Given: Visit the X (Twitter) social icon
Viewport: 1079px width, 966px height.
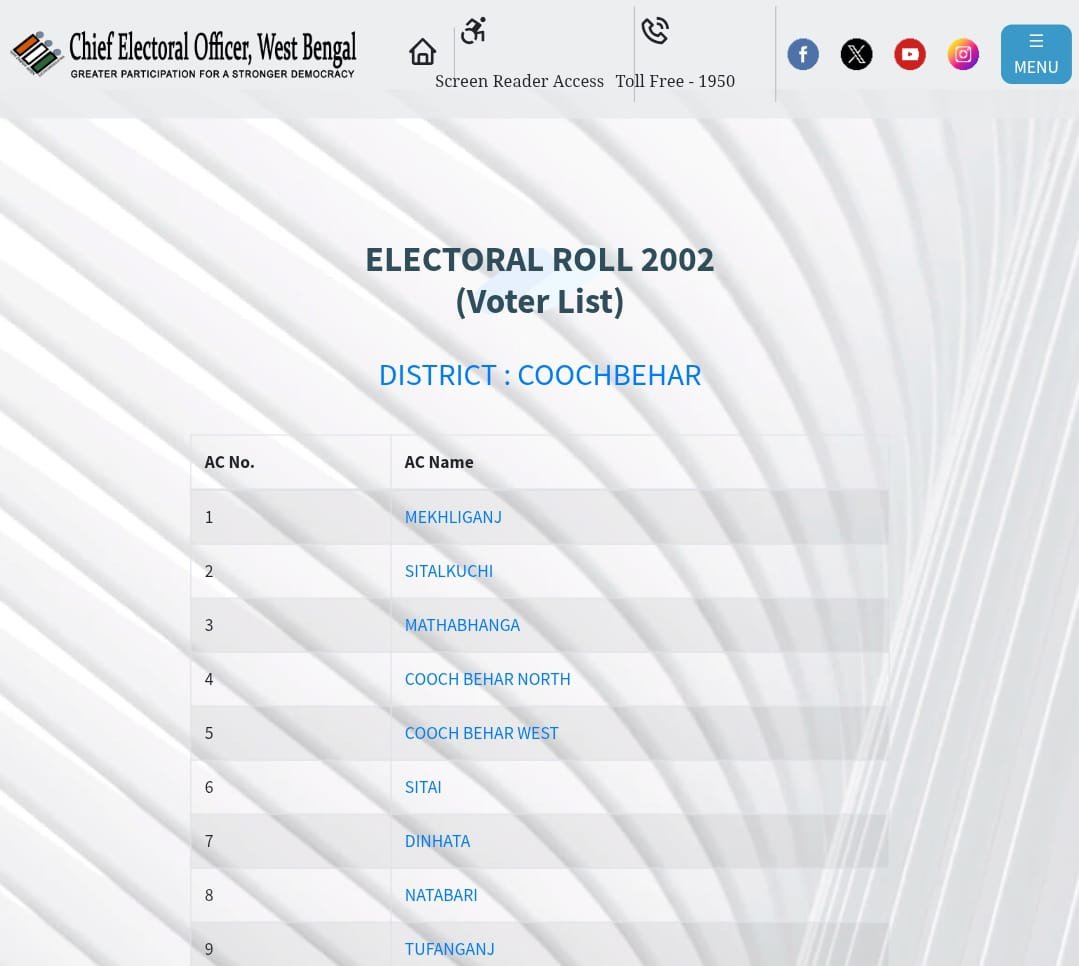Looking at the screenshot, I should point(856,54).
